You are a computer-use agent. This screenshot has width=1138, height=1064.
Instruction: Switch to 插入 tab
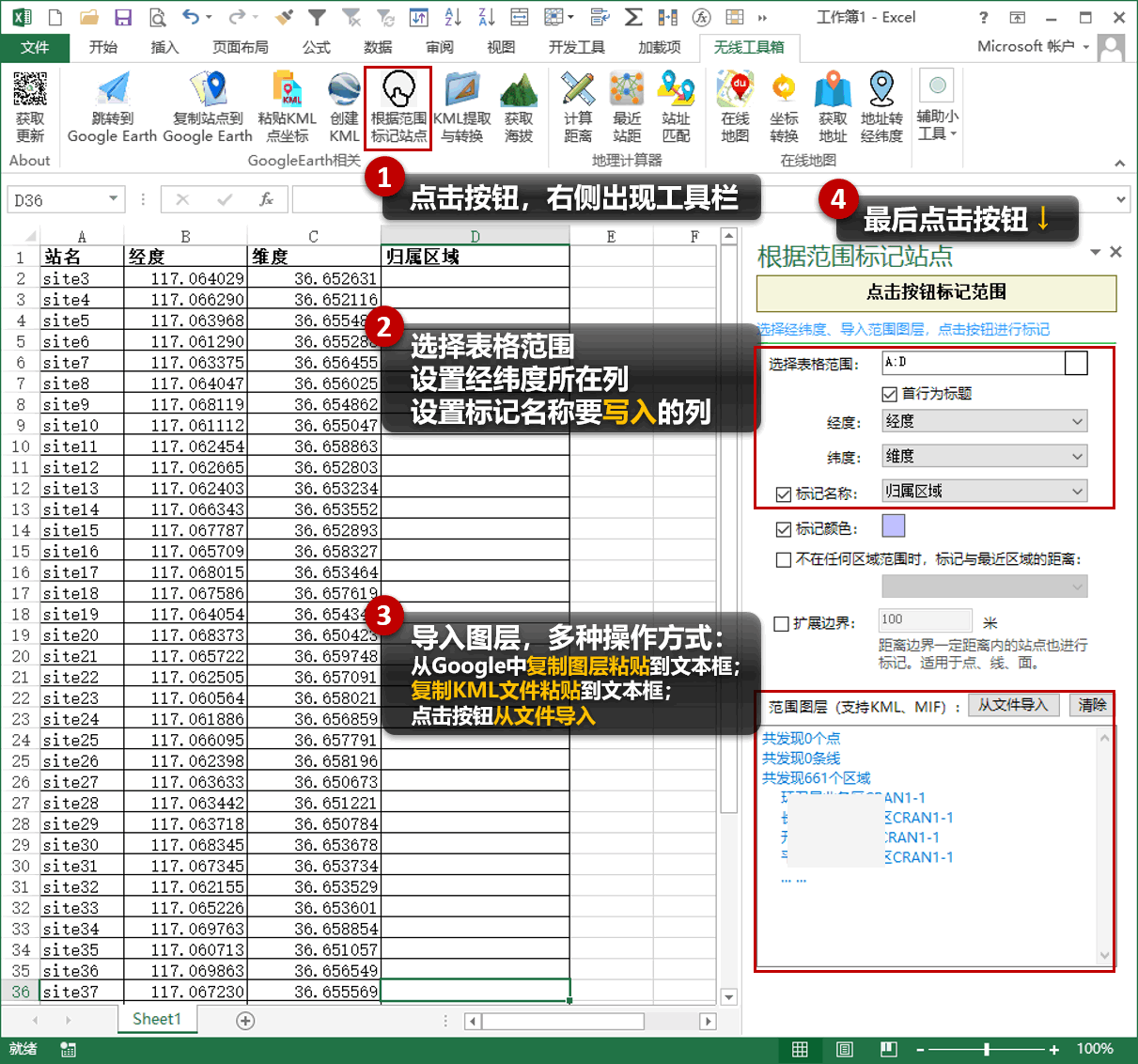pyautogui.click(x=164, y=47)
